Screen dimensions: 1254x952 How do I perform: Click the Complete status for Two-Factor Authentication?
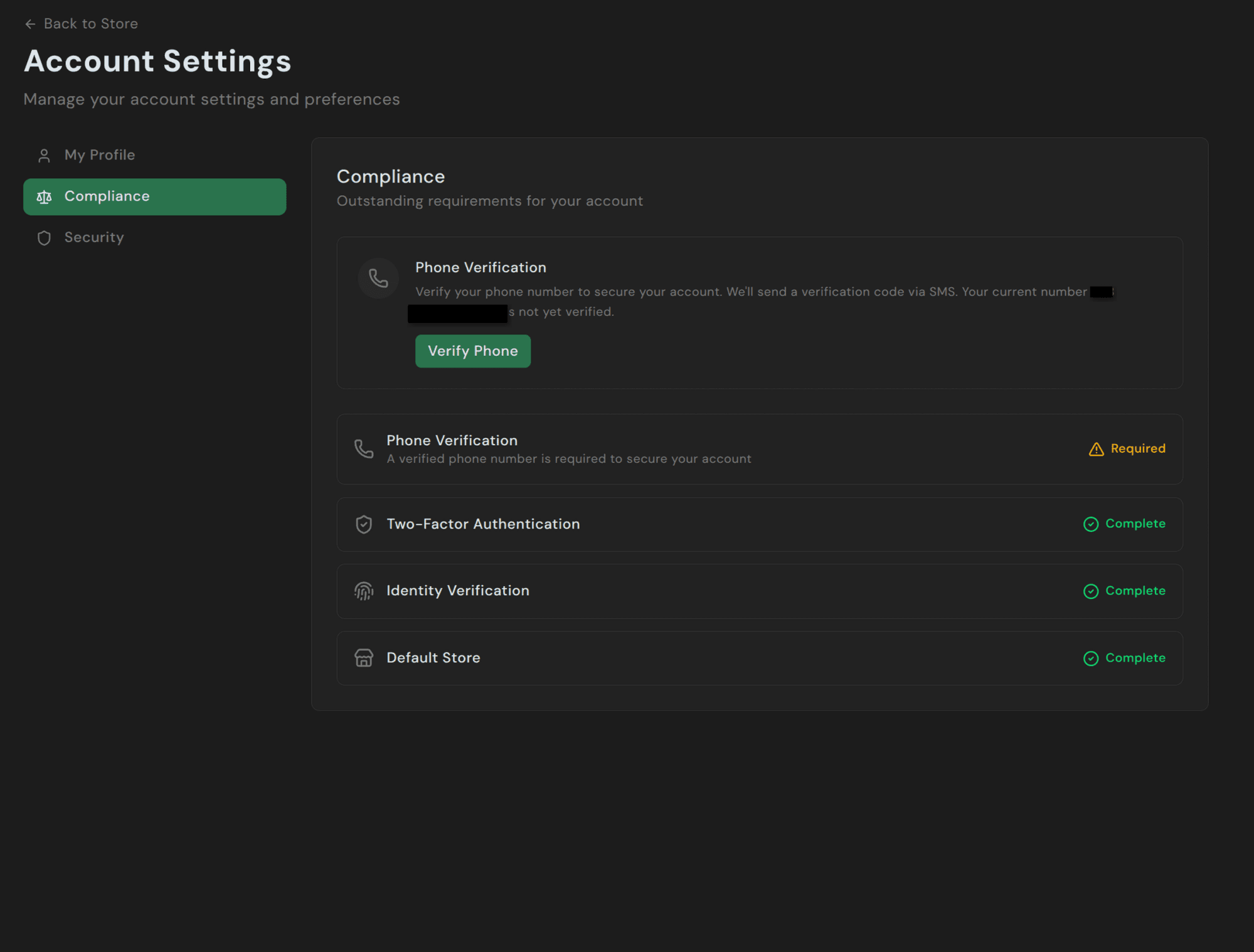tap(1135, 524)
